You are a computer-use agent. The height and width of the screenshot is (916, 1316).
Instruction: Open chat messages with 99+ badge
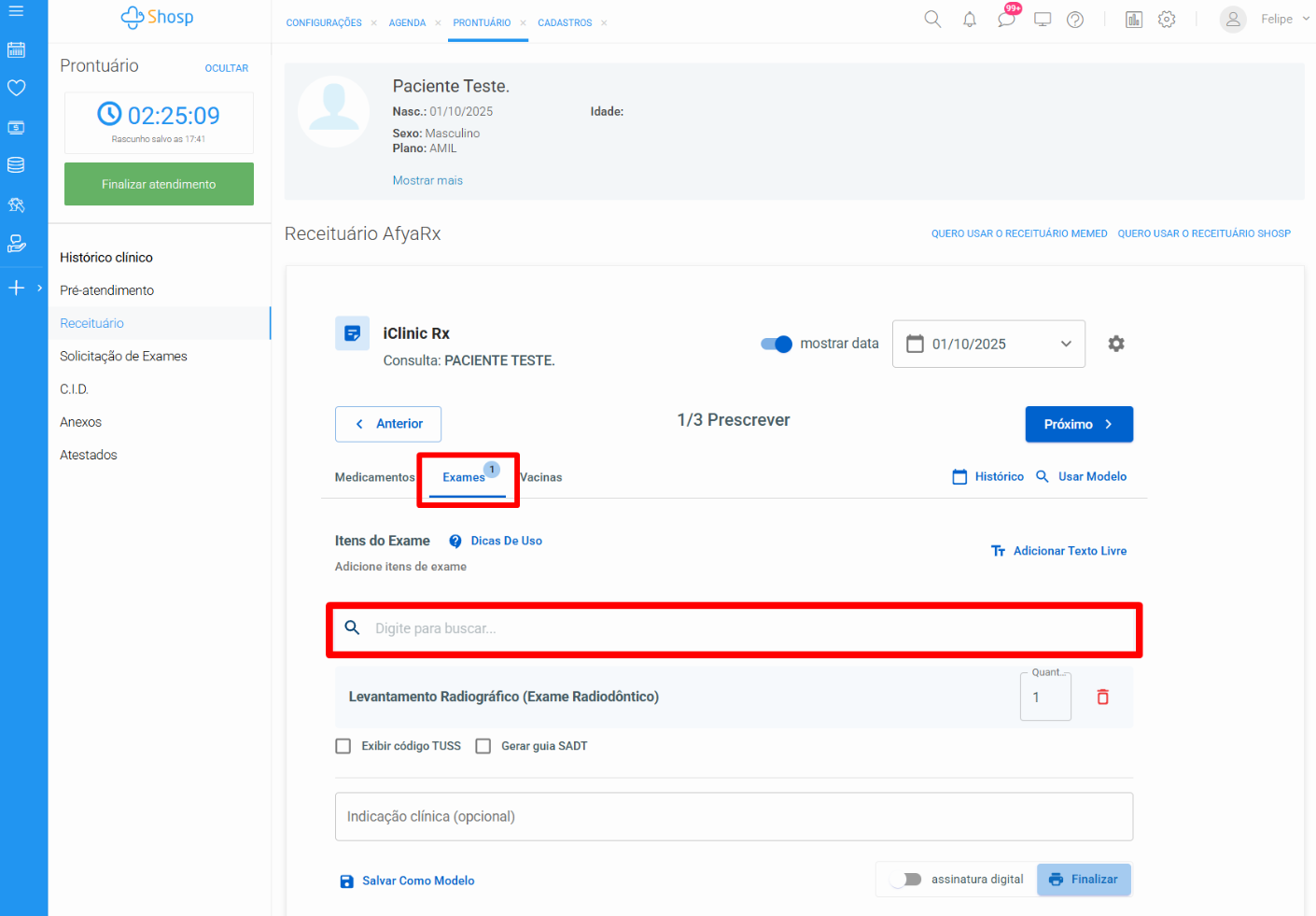click(1006, 19)
